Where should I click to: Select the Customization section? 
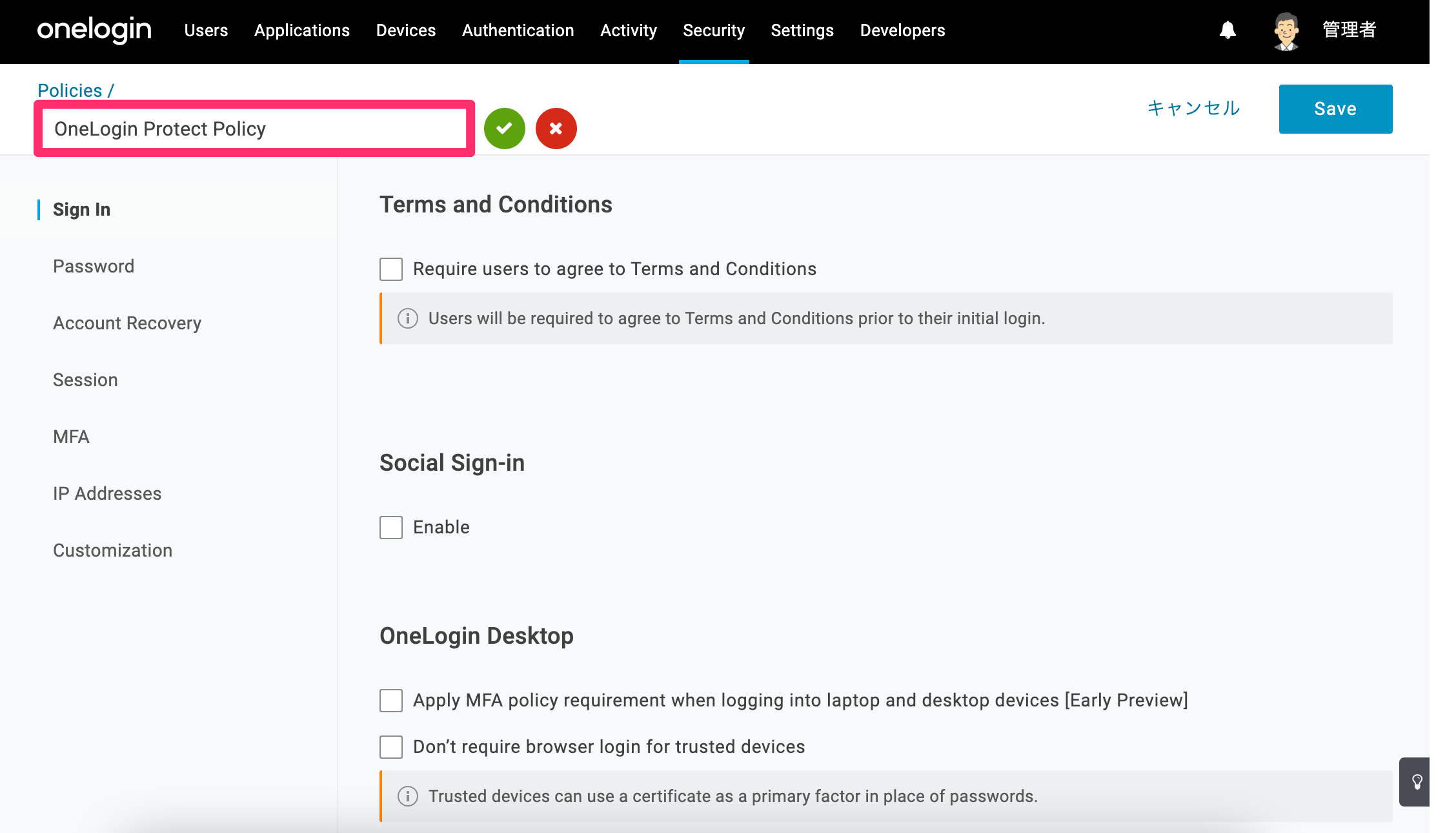tap(113, 551)
